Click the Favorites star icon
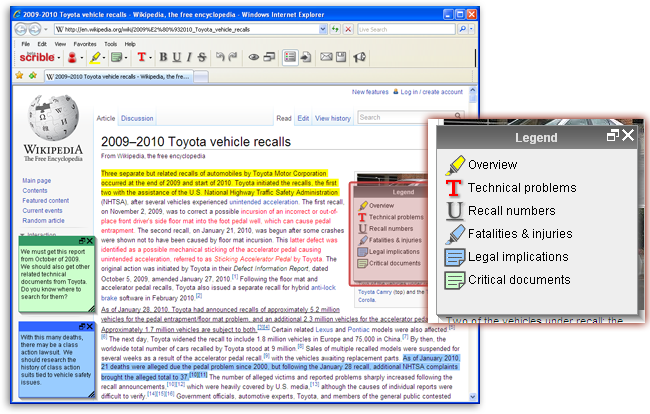This screenshot has height=414, width=650. [x=19, y=75]
